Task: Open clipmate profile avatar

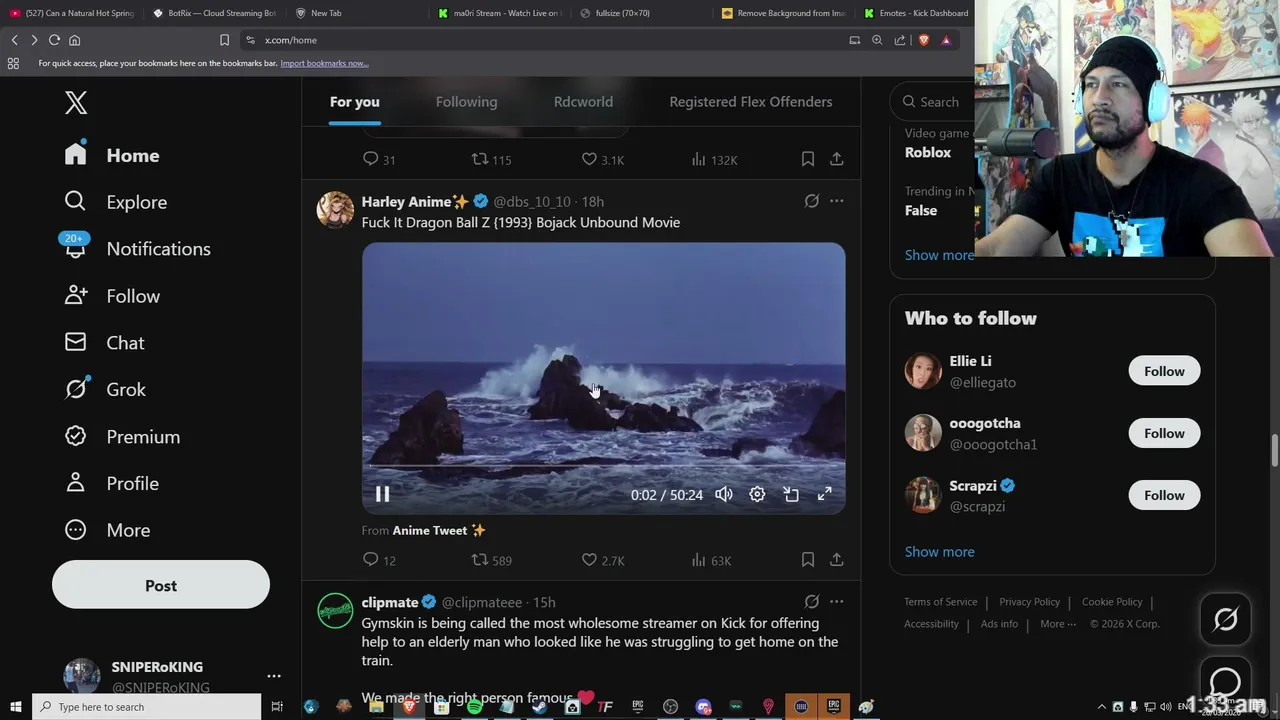Action: (x=335, y=611)
